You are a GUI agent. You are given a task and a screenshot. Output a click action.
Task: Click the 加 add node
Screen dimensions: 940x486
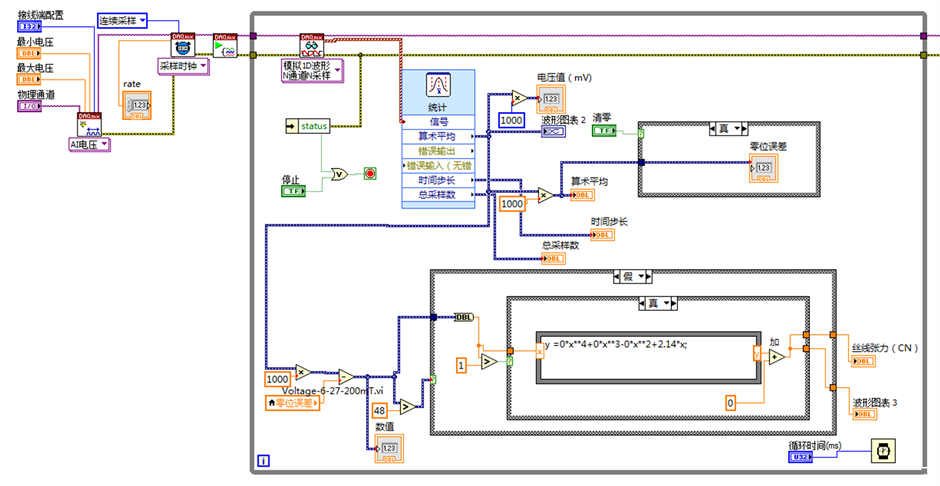(774, 358)
